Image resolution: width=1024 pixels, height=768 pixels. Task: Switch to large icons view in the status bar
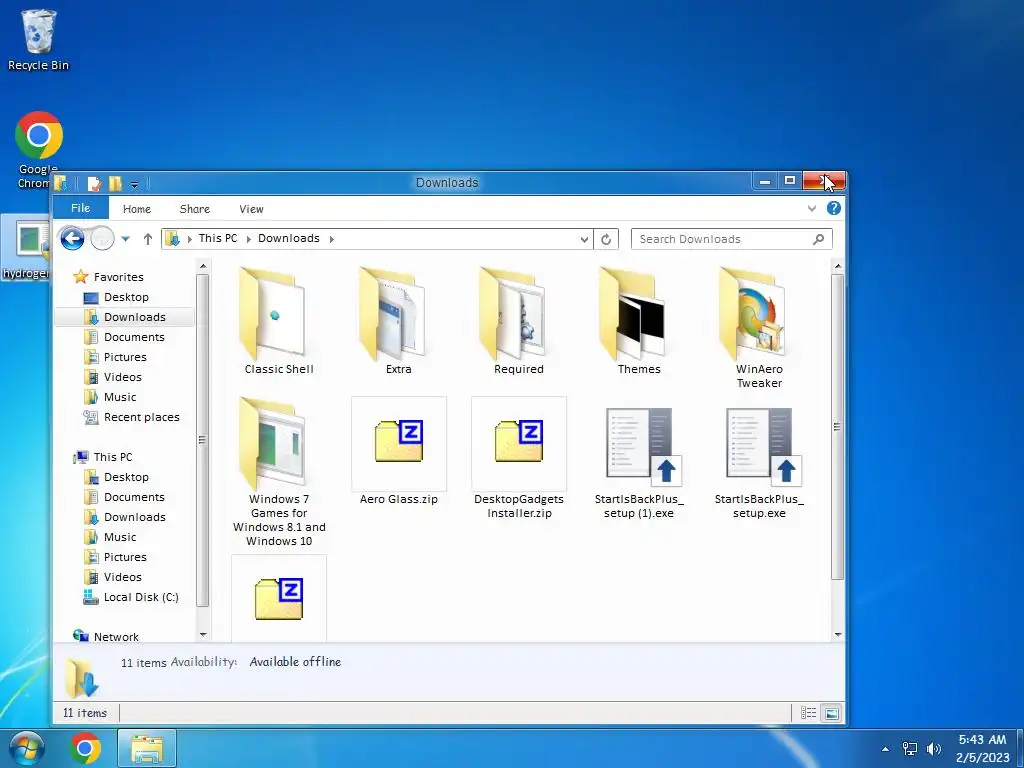pos(831,713)
